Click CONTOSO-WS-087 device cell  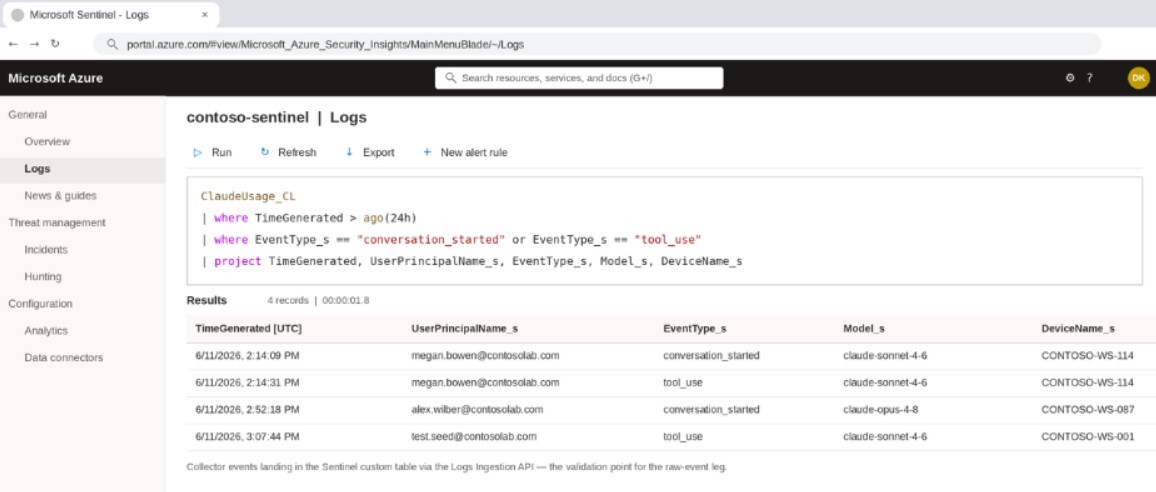click(1087, 409)
